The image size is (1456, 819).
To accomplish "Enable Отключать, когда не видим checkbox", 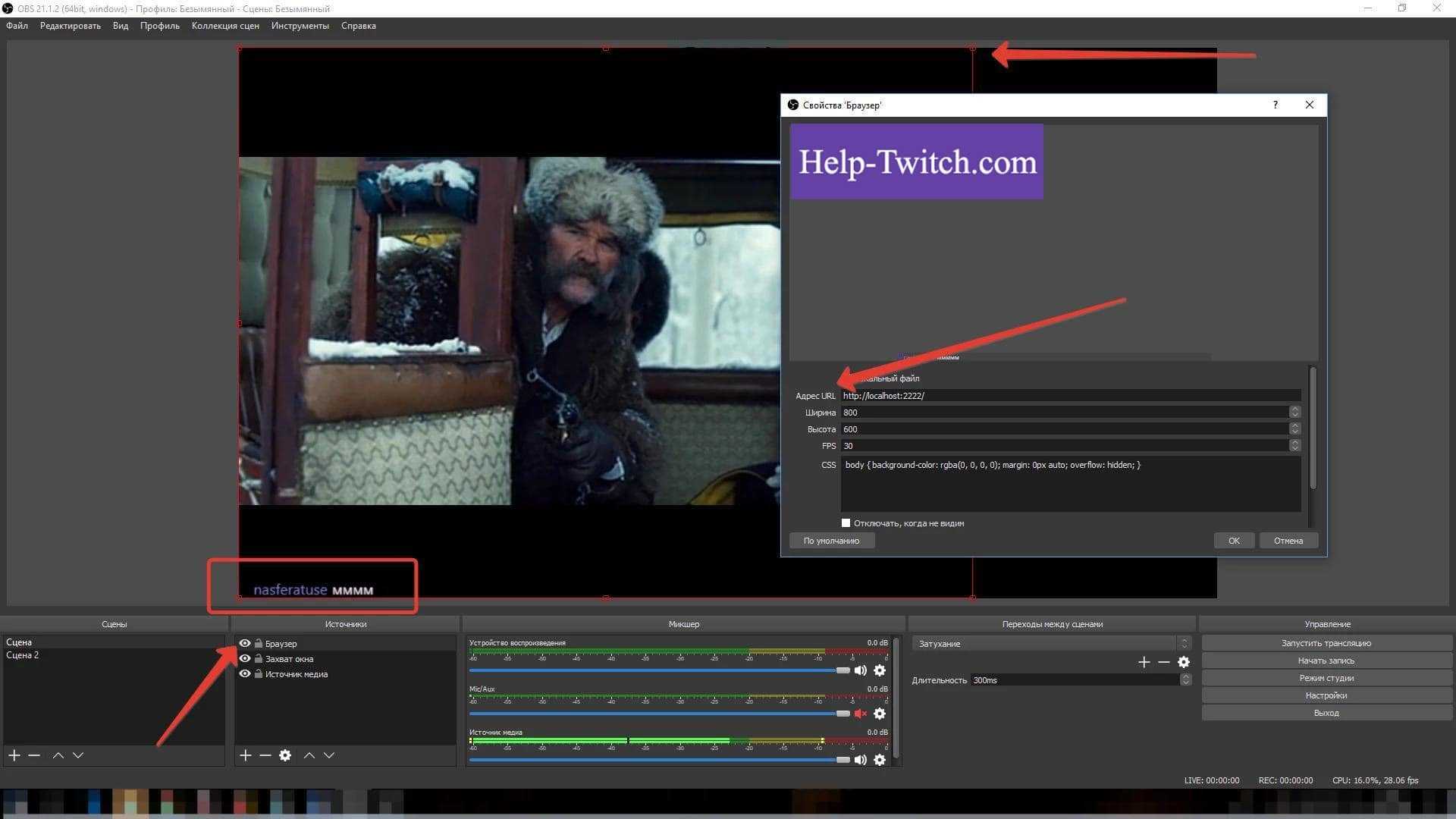I will click(846, 523).
